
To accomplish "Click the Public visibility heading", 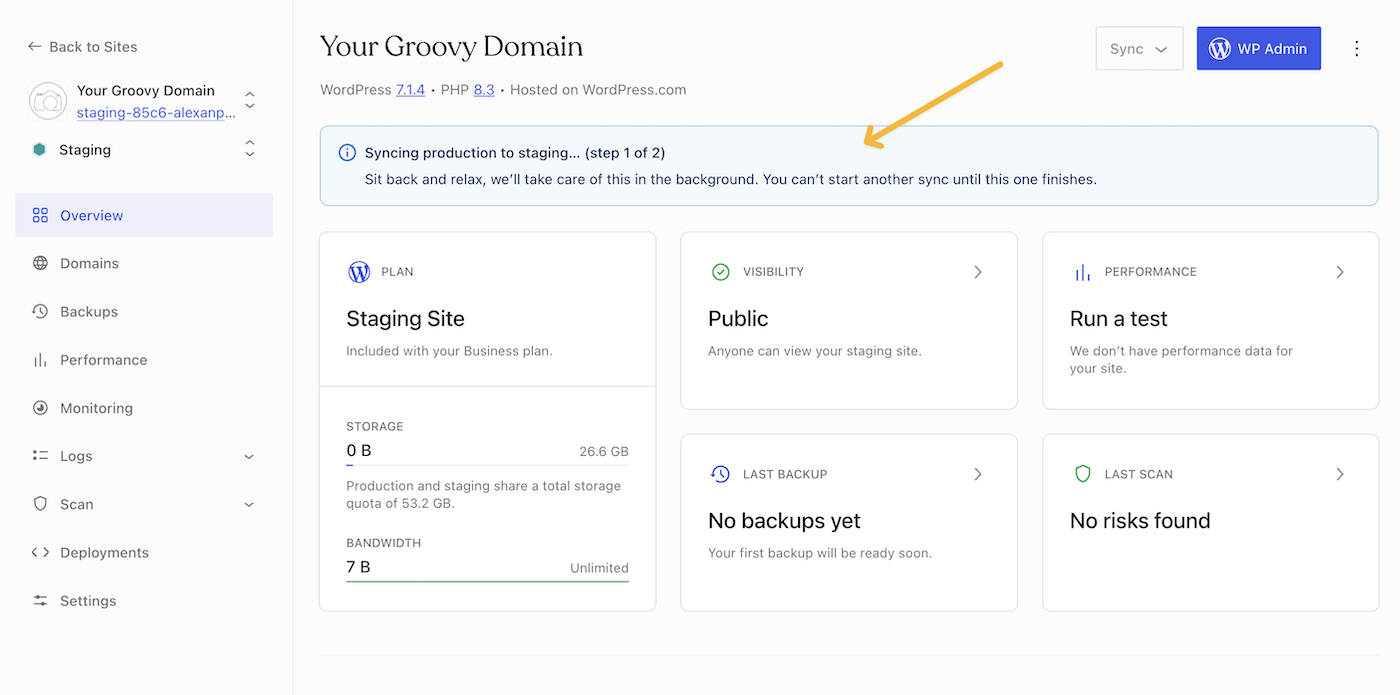I will point(738,319).
